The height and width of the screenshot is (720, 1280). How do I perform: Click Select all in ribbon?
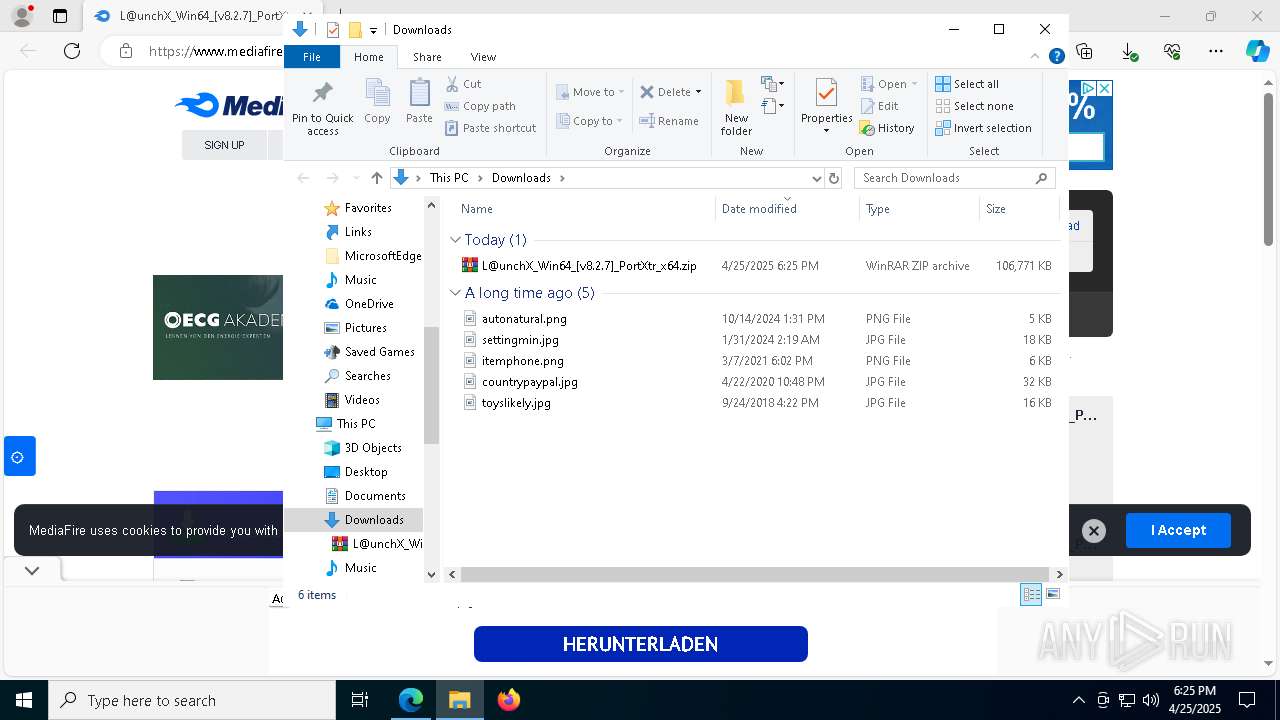967,84
